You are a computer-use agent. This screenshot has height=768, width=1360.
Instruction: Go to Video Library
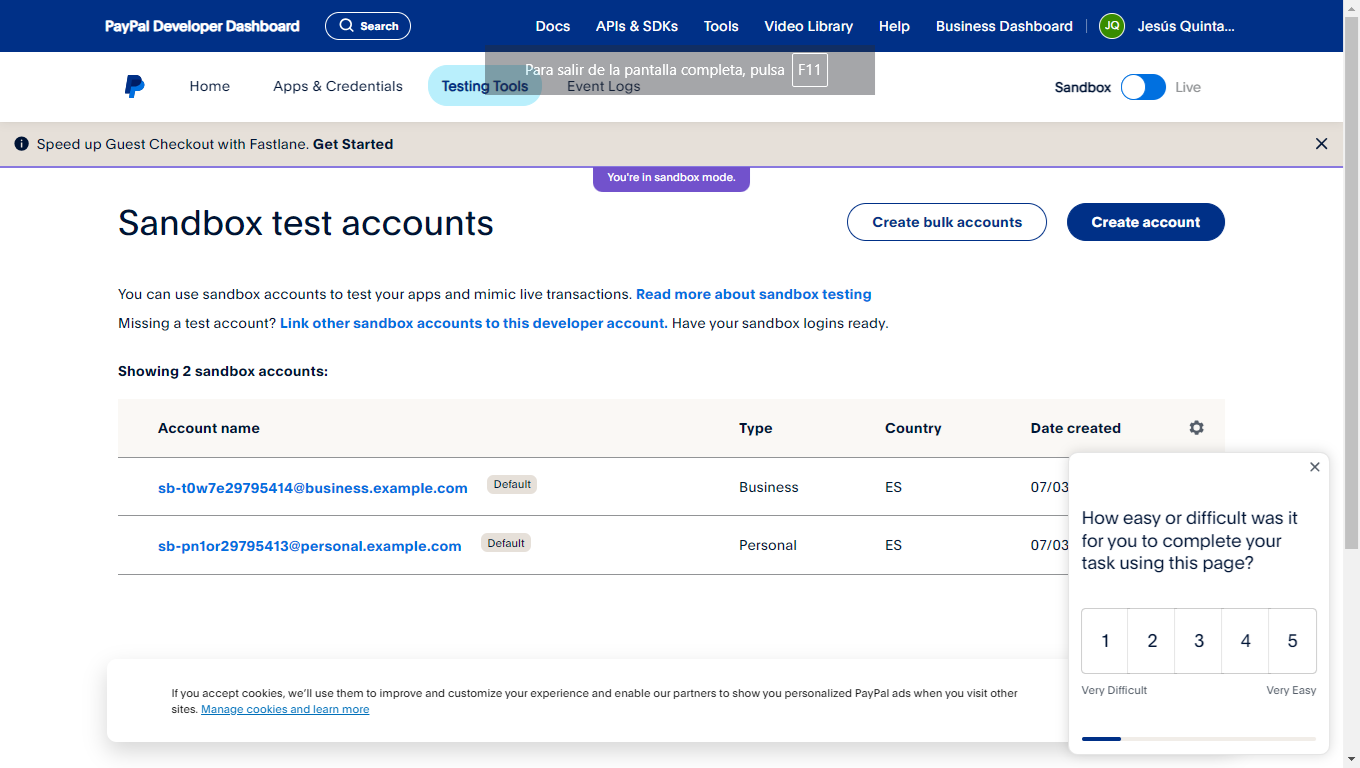click(809, 26)
